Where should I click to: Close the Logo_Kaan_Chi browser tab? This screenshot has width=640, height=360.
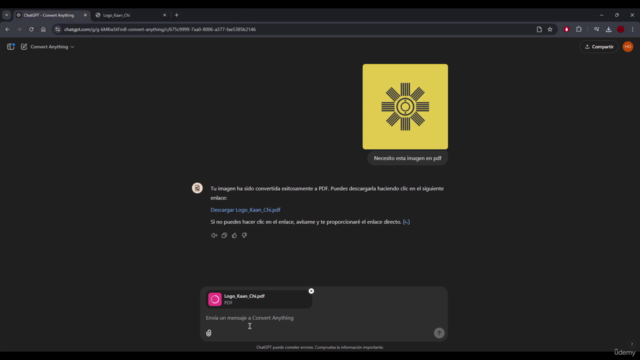pyautogui.click(x=164, y=15)
